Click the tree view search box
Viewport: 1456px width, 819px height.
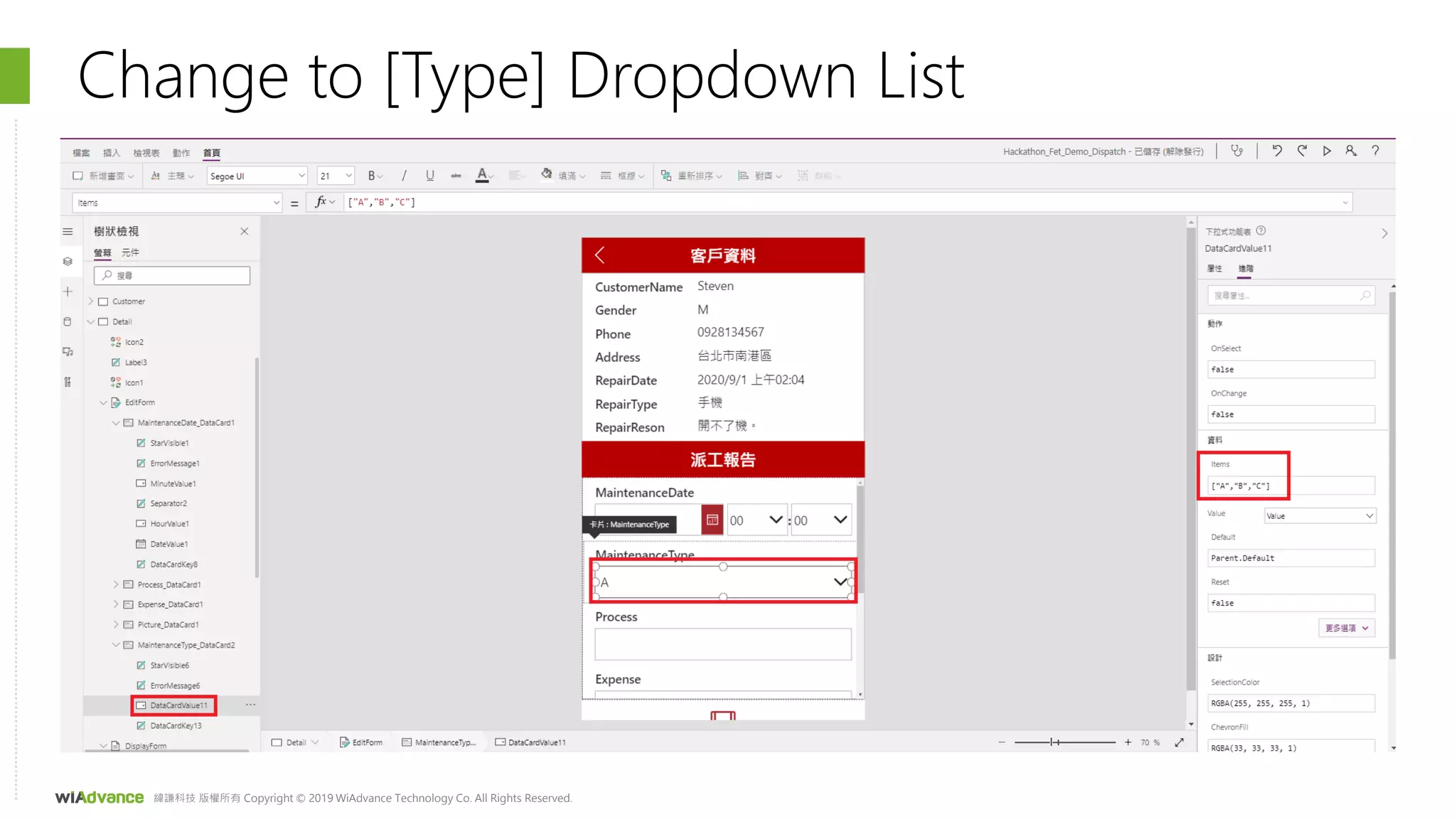pos(172,276)
